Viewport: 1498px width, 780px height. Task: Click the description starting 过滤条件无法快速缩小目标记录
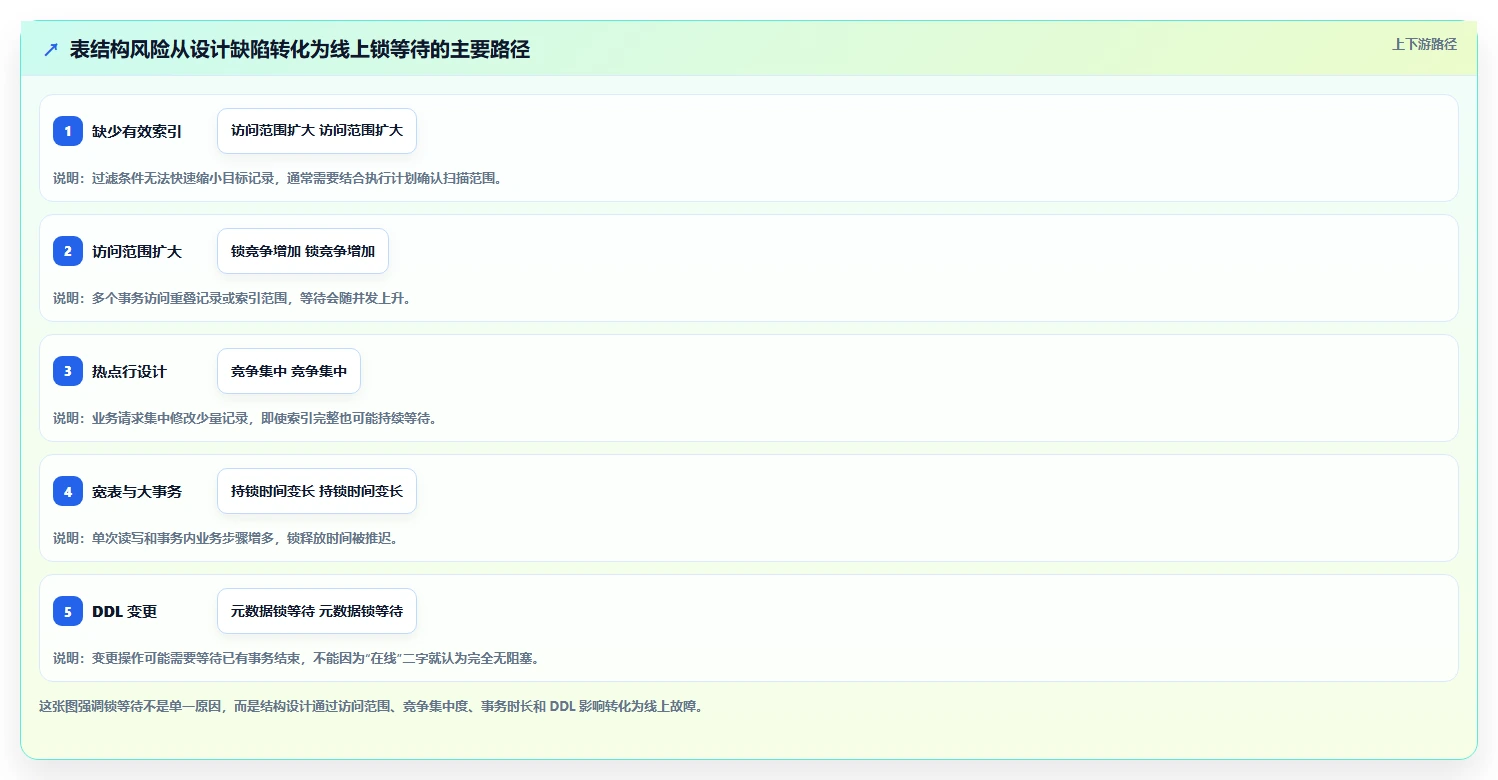pos(277,178)
